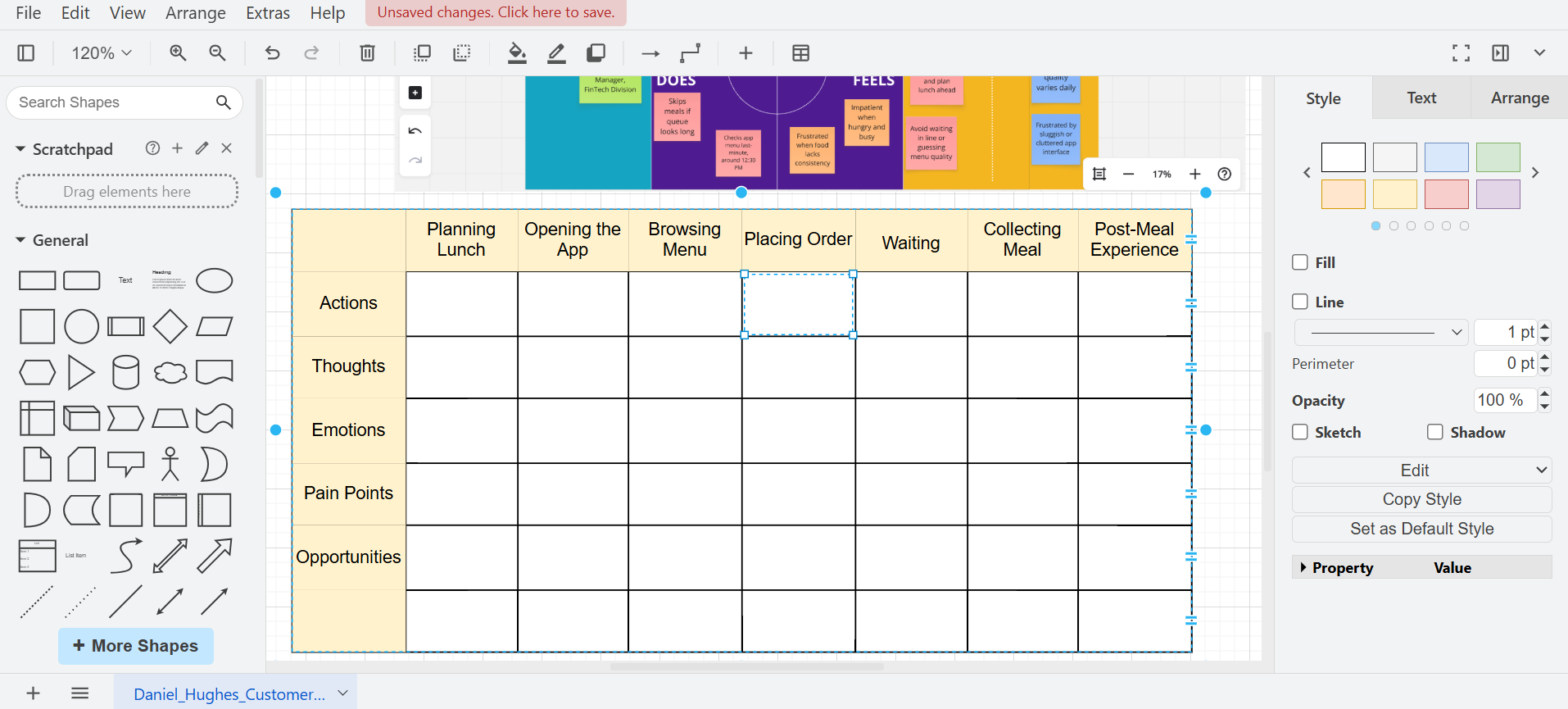The width and height of the screenshot is (1568, 709).
Task: Click the search magnifier in Search Shapes
Action: click(224, 102)
